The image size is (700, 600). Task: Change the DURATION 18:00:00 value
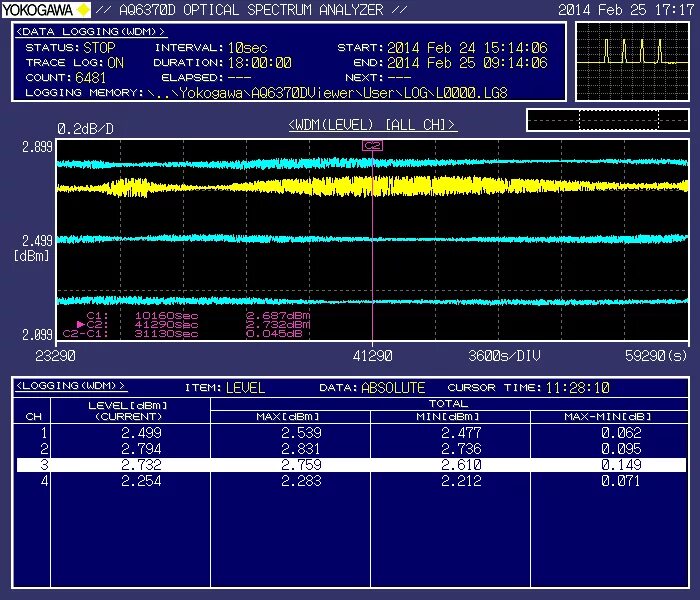(x=259, y=62)
